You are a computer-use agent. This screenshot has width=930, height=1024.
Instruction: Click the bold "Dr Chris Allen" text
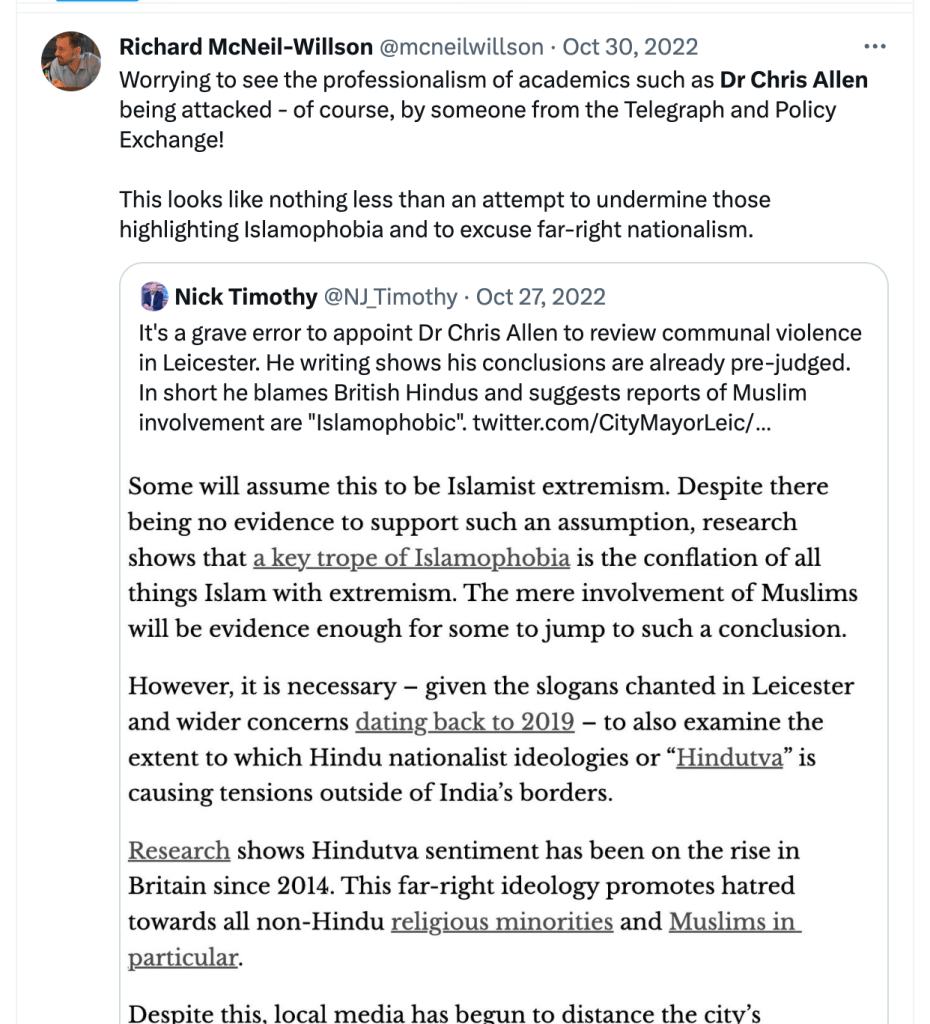(x=794, y=80)
